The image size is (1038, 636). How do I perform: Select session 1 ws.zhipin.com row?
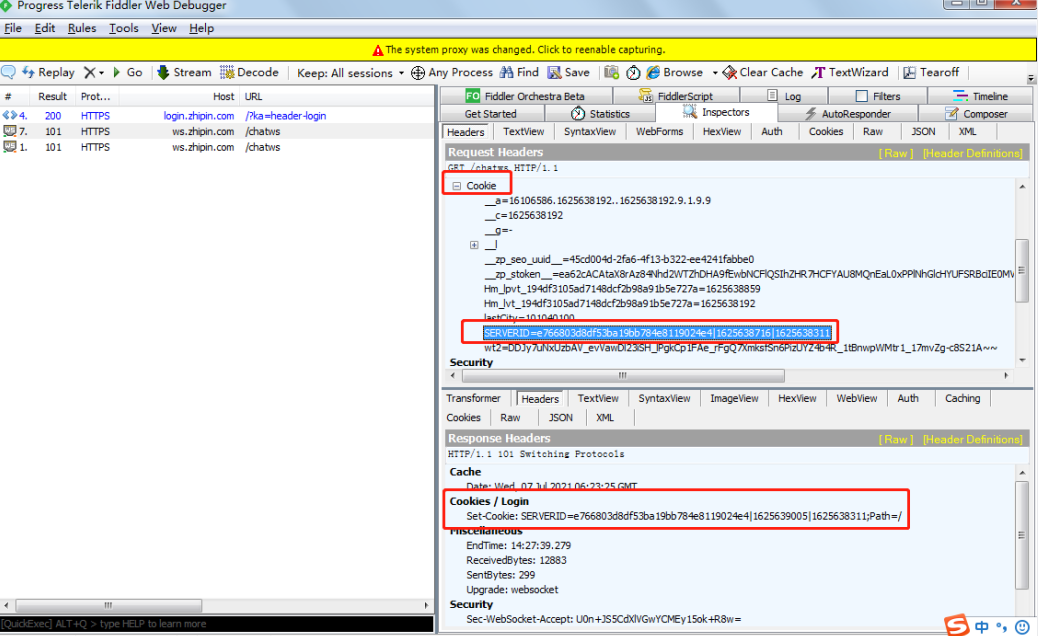217,148
